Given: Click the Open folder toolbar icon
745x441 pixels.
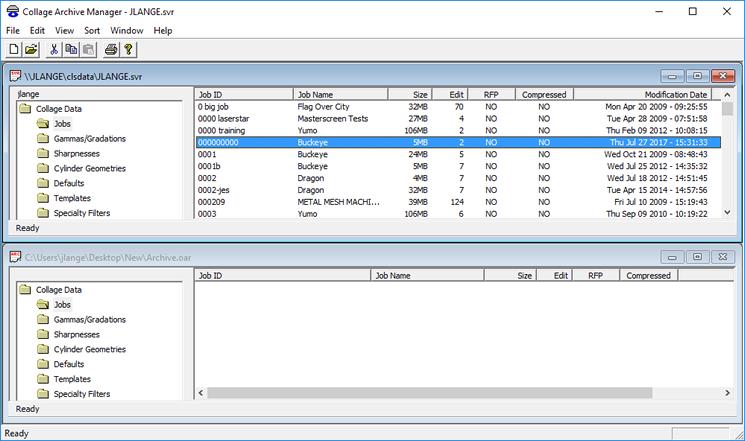Looking at the screenshot, I should (x=31, y=49).
